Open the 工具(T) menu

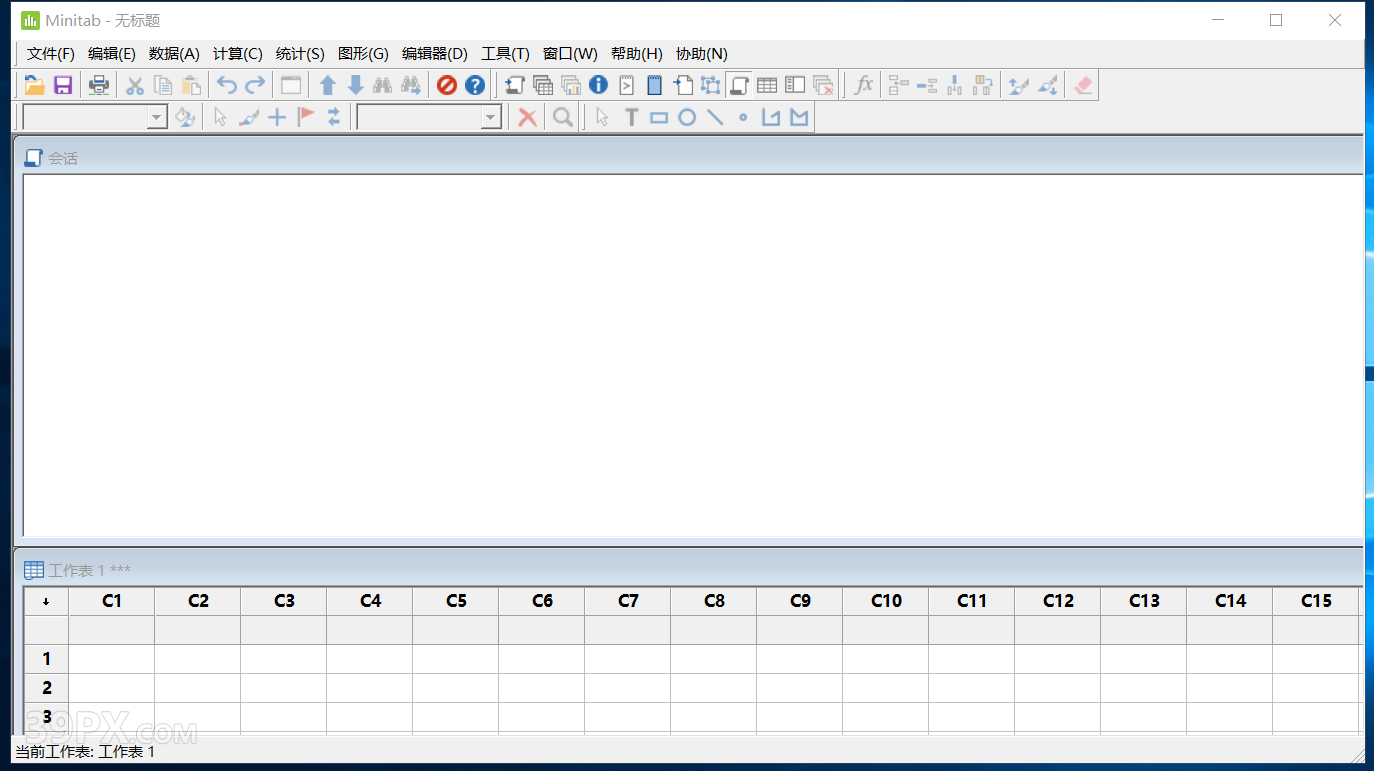(x=505, y=54)
